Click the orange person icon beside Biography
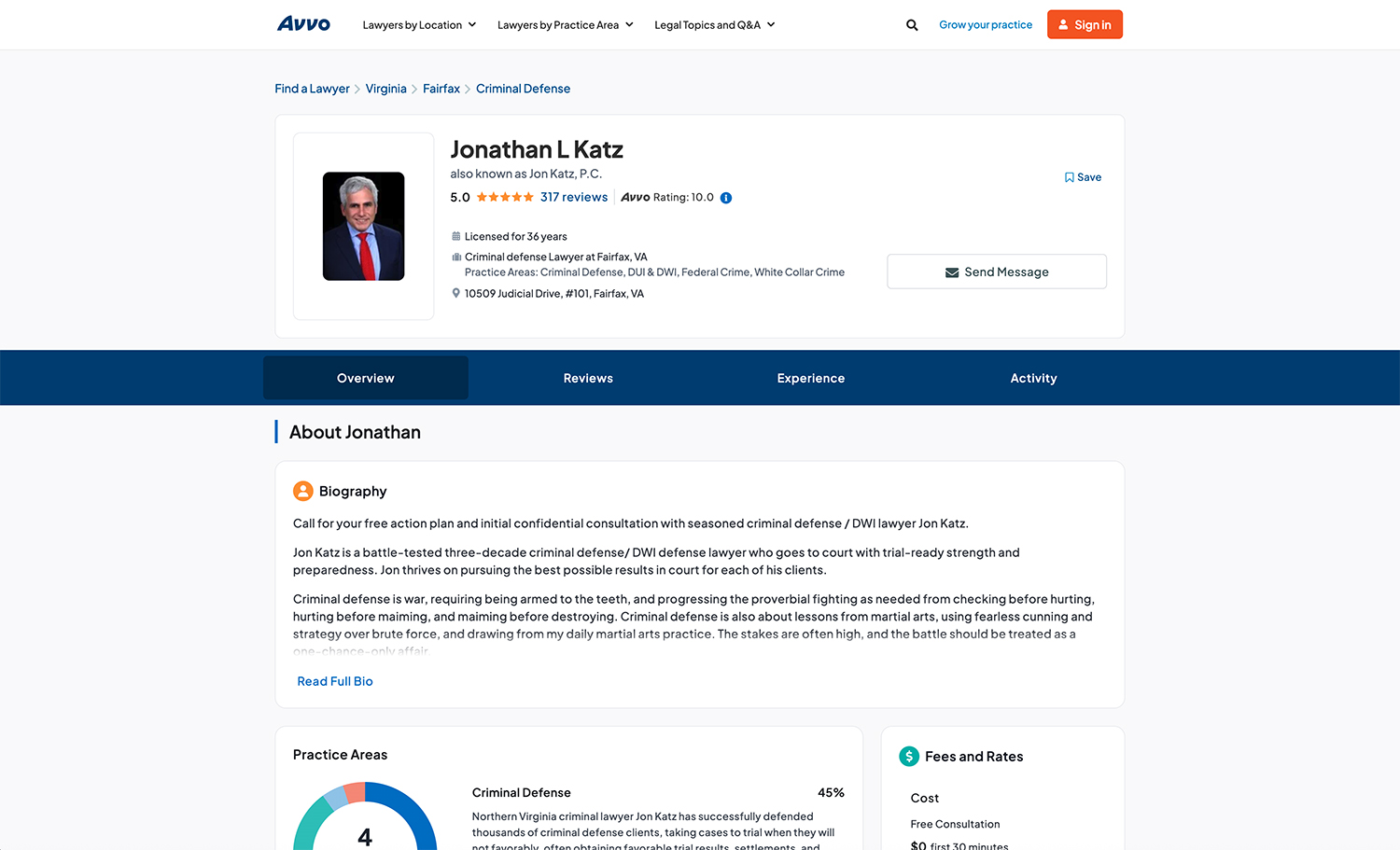1400x850 pixels. [302, 491]
